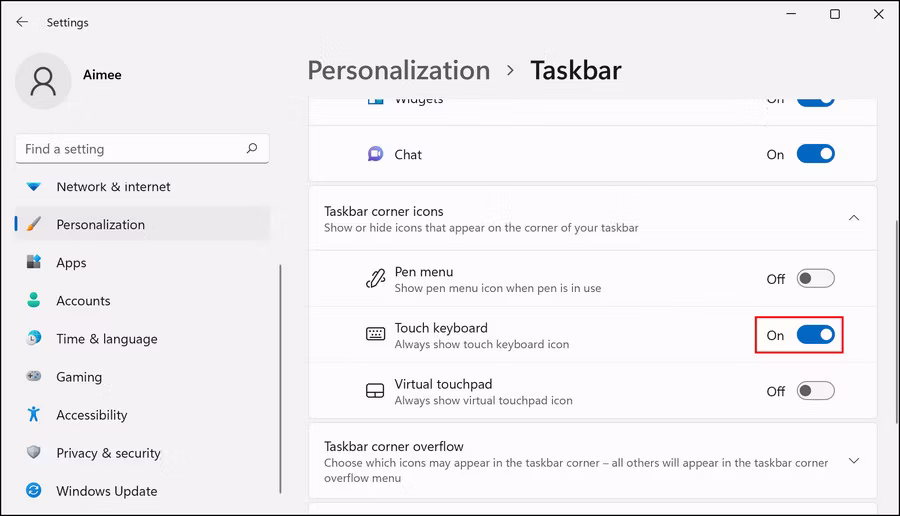Viewport: 900px width, 516px height.
Task: Click 'Always show touch keyboard icon' description
Action: (x=482, y=344)
